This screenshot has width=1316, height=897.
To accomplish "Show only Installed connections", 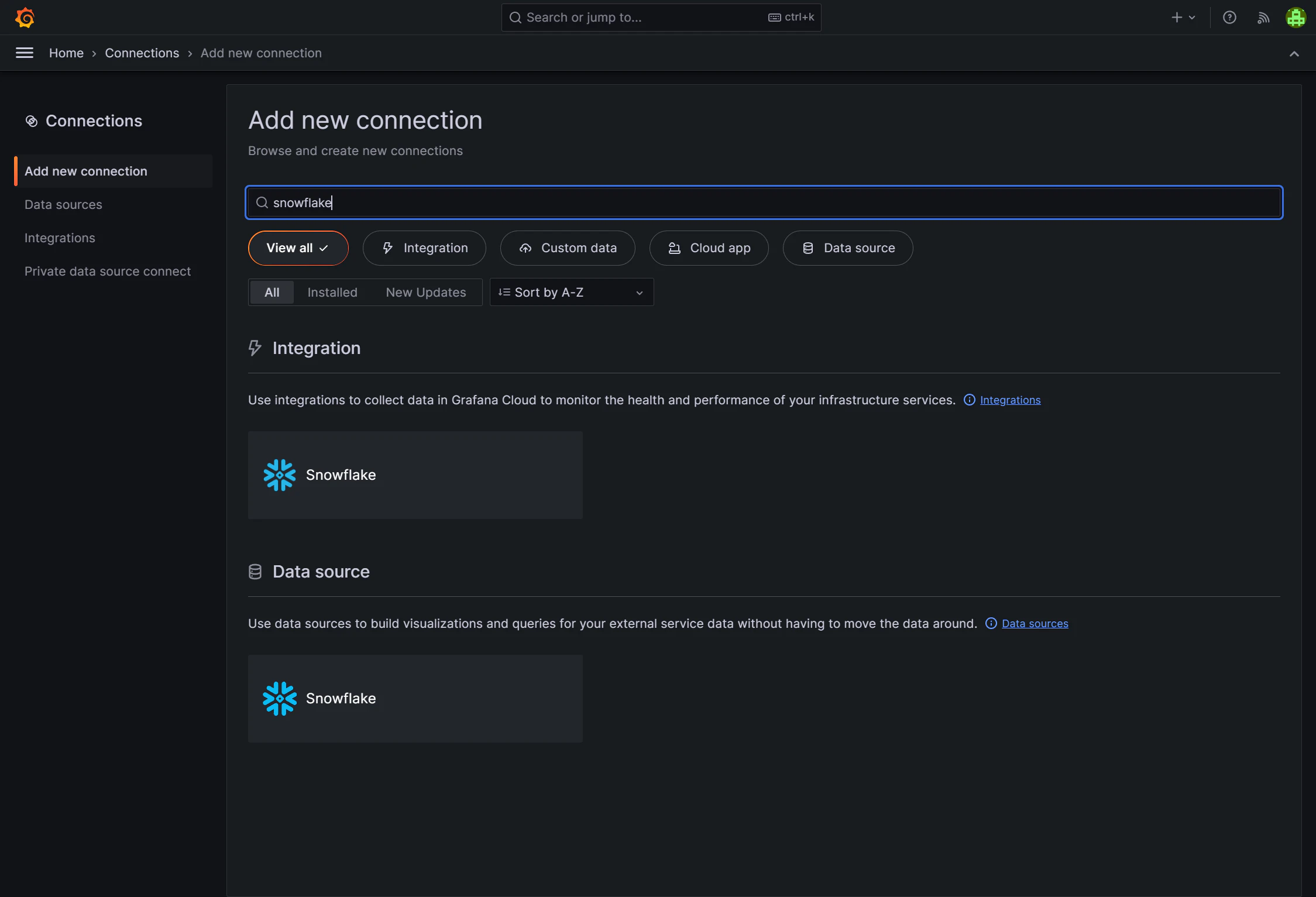I will pos(332,292).
